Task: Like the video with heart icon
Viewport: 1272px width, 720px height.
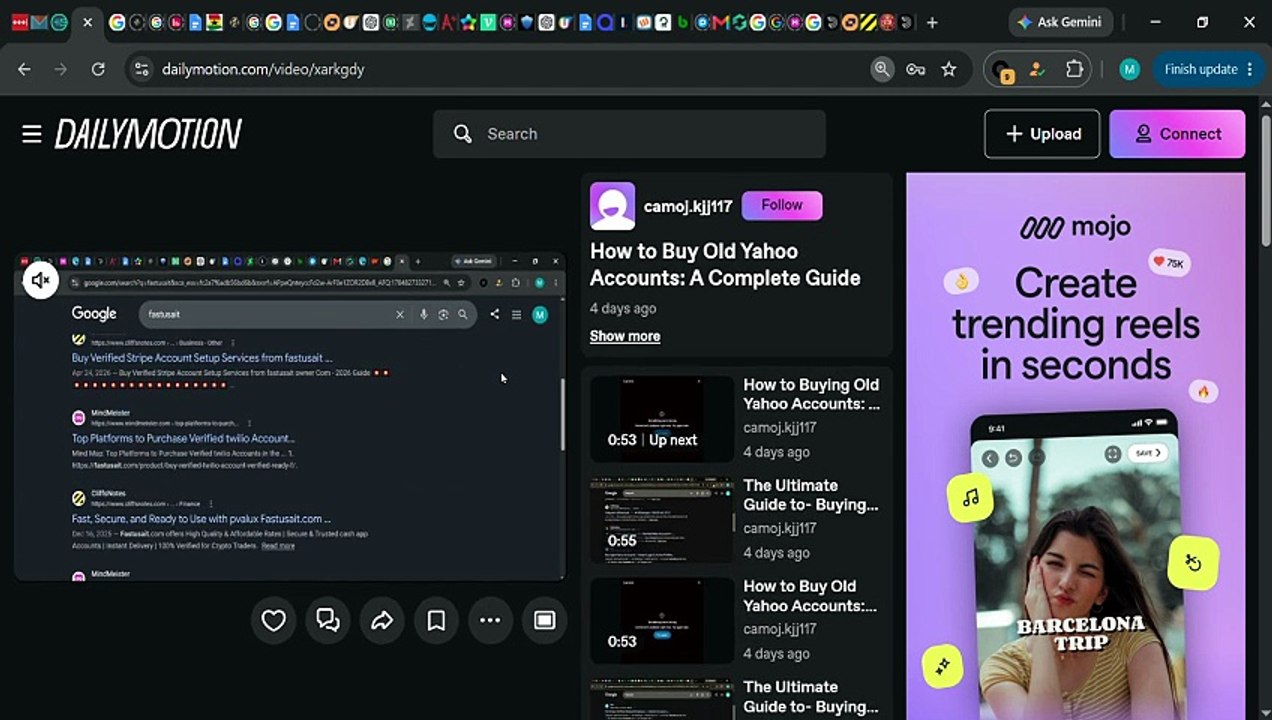Action: (x=274, y=621)
